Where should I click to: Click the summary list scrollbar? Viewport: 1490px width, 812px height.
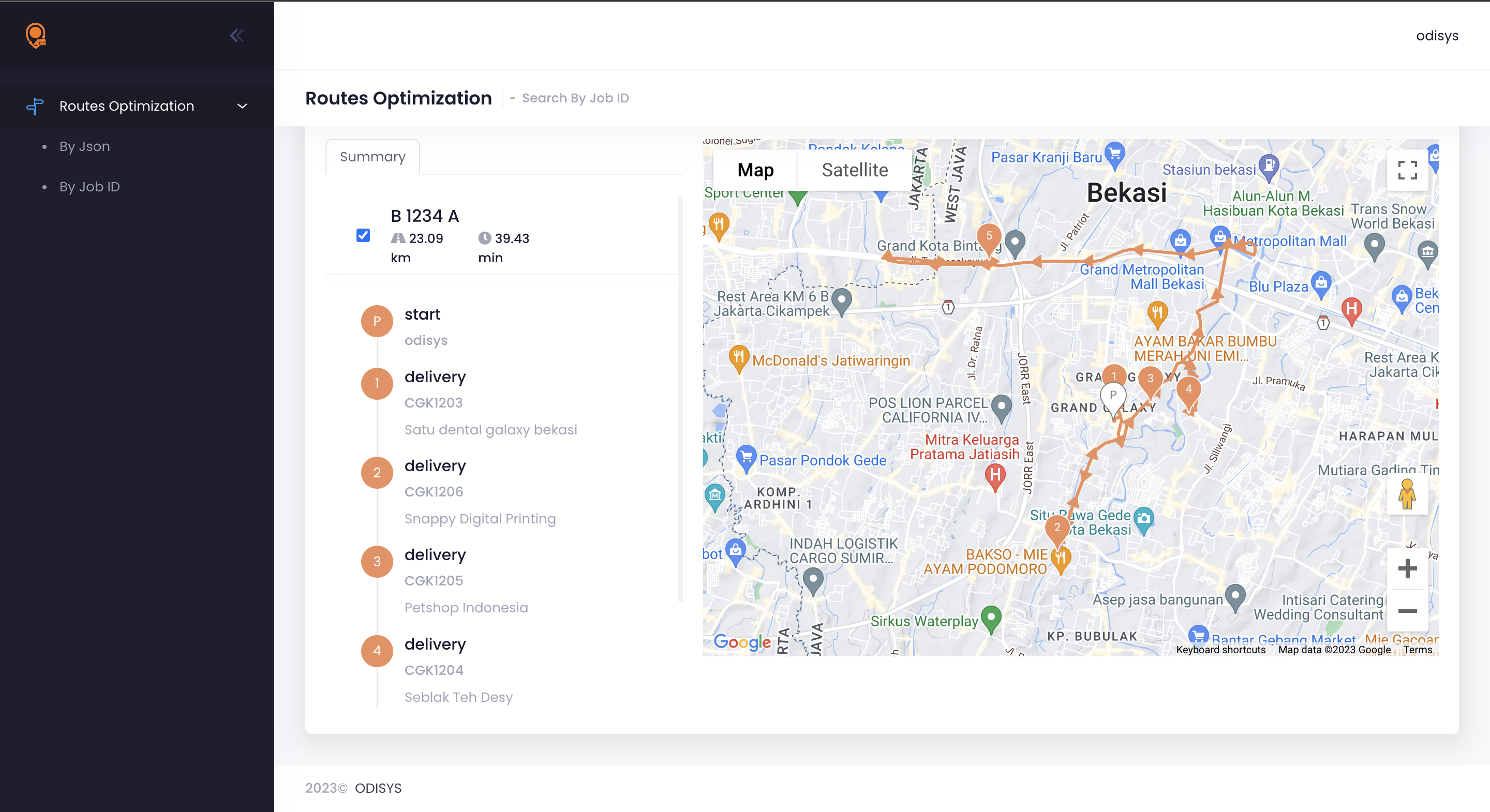(680, 399)
